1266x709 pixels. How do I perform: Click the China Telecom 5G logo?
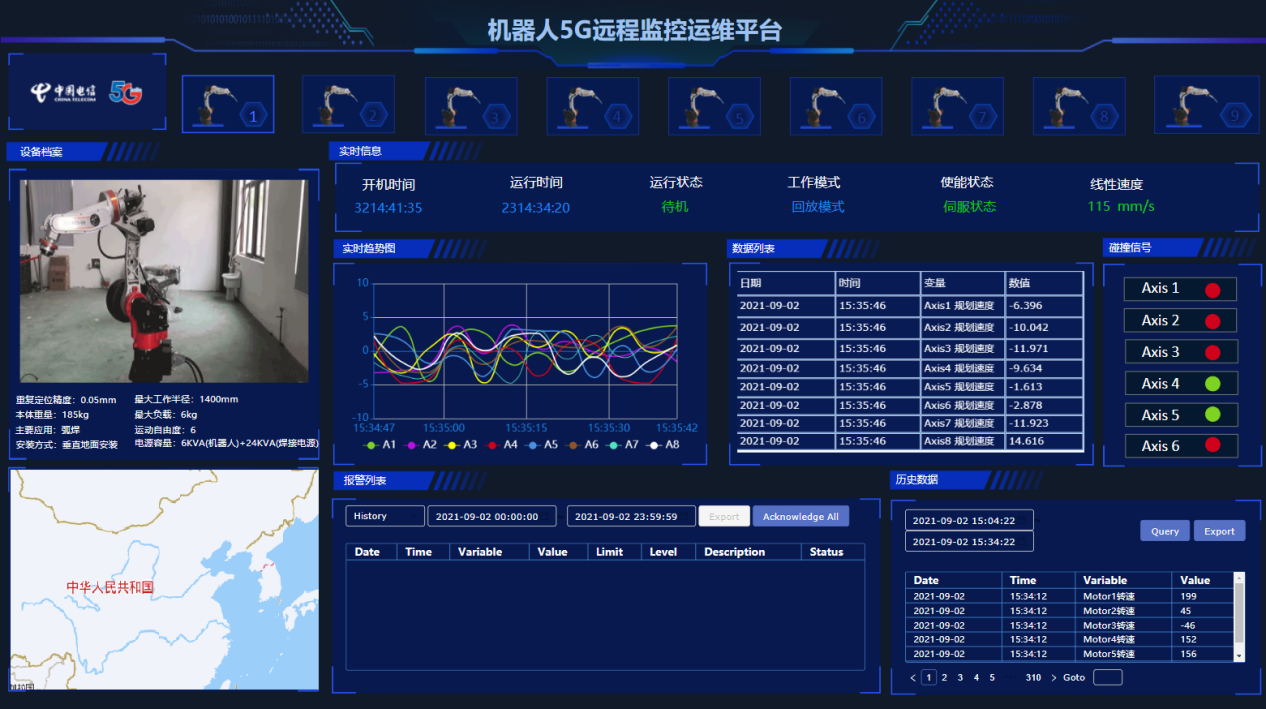click(x=87, y=93)
